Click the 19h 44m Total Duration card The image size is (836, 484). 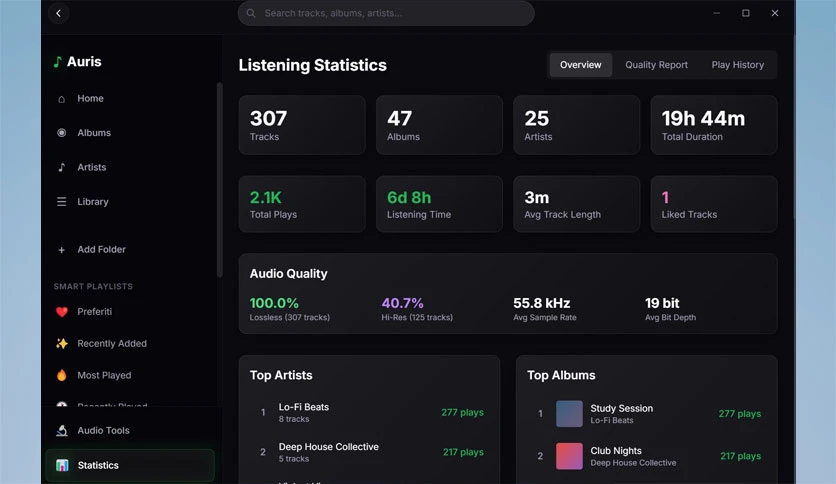(714, 125)
